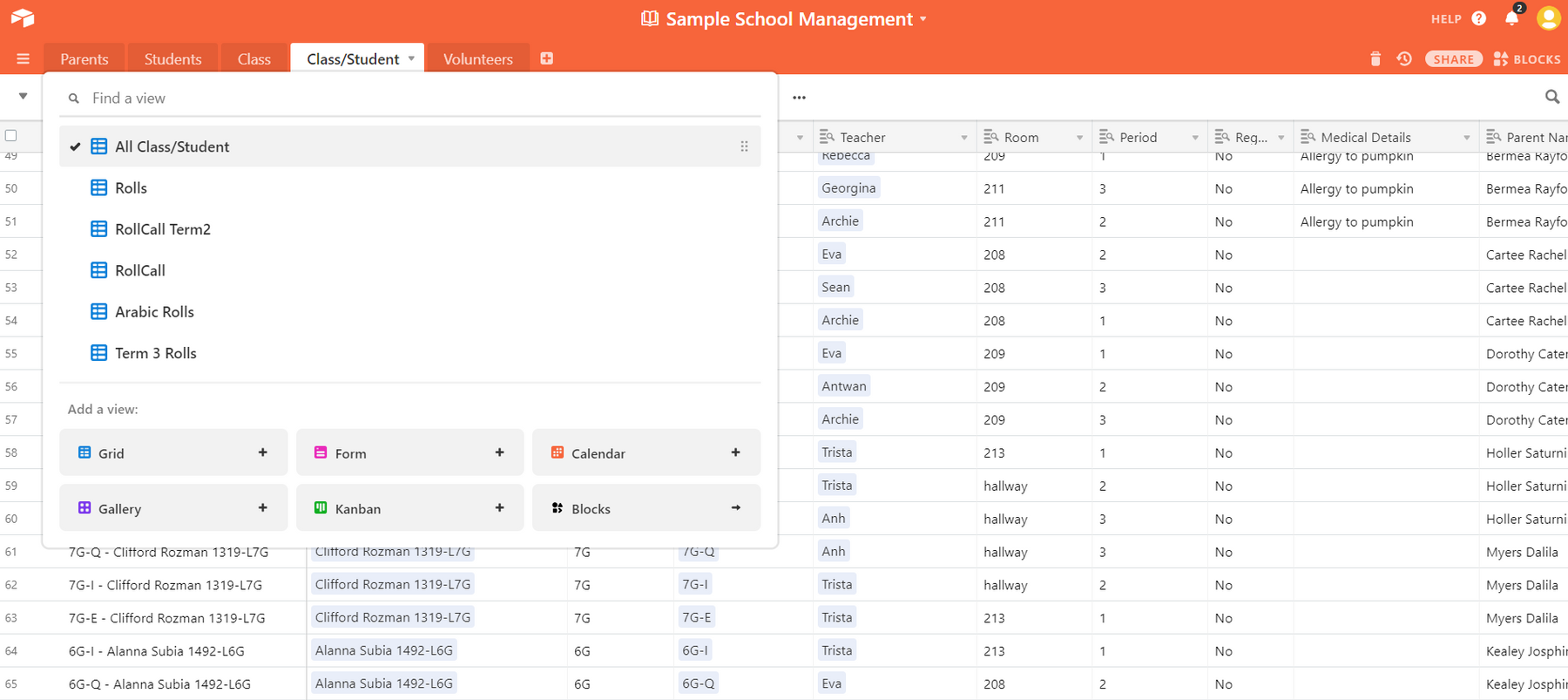Image resolution: width=1568 pixels, height=700 pixels.
Task: Open the Room column dropdown arrow
Action: [1079, 138]
